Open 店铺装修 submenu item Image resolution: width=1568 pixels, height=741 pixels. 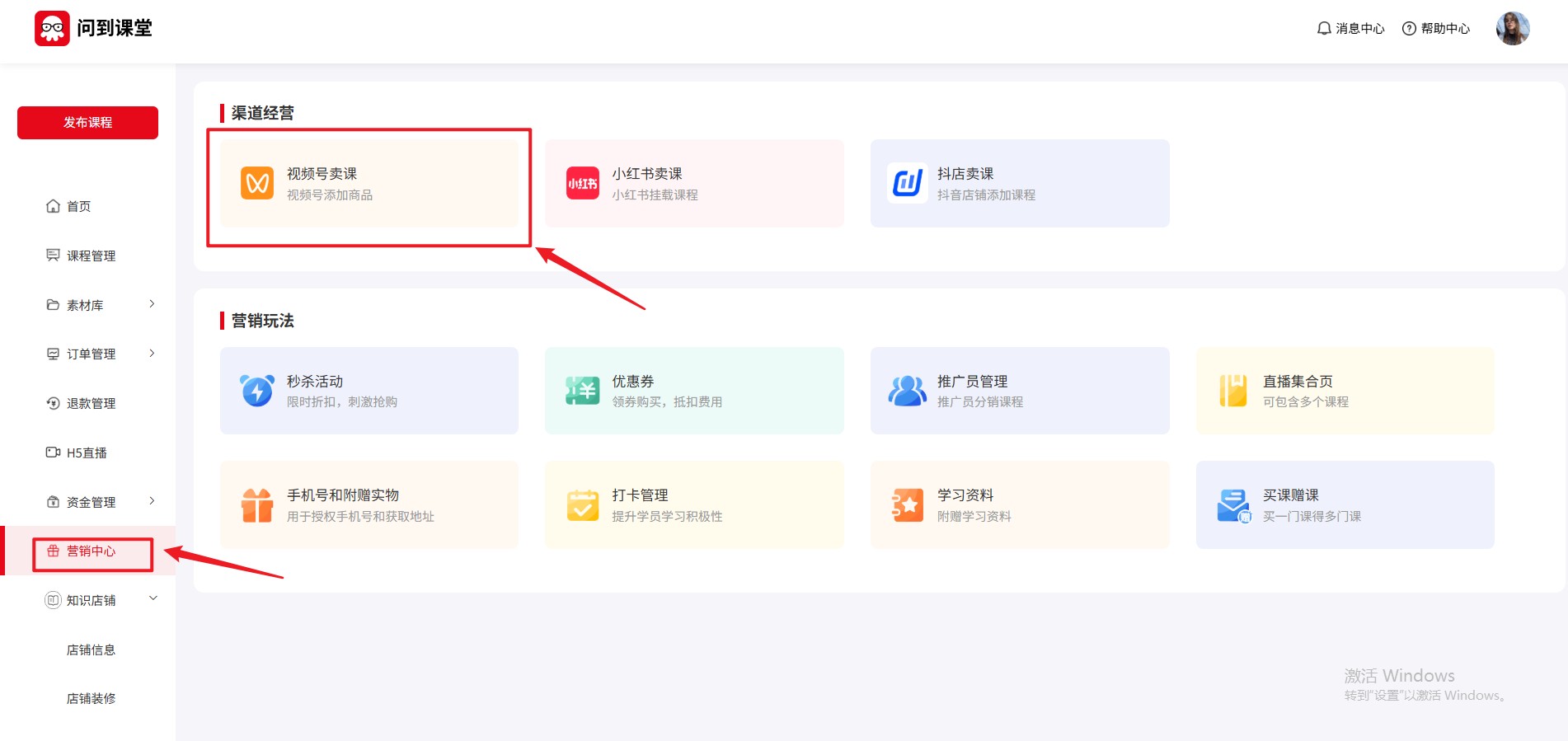[91, 698]
